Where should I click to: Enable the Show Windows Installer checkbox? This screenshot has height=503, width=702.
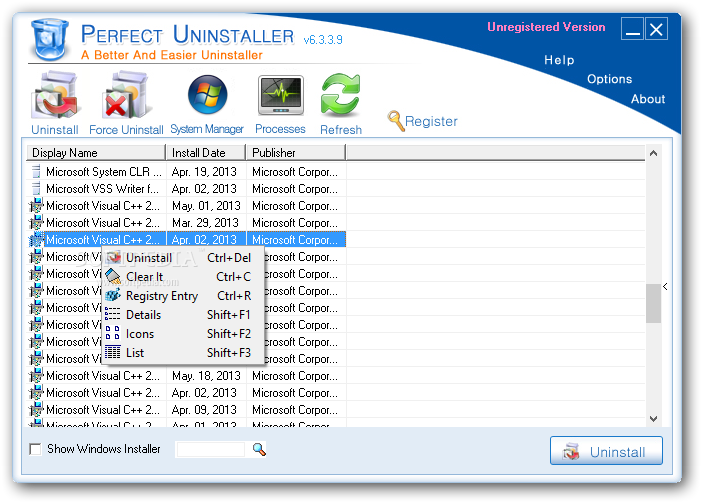coord(35,449)
